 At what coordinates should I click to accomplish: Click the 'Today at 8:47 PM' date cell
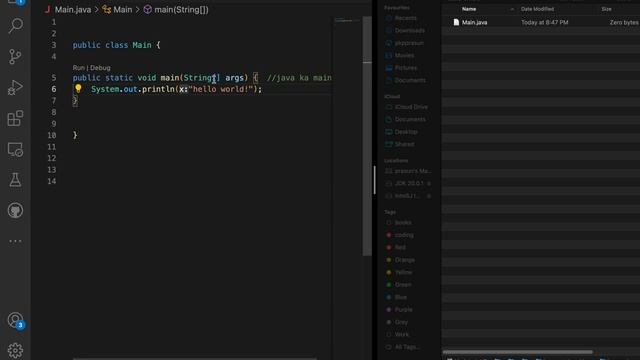pos(544,22)
